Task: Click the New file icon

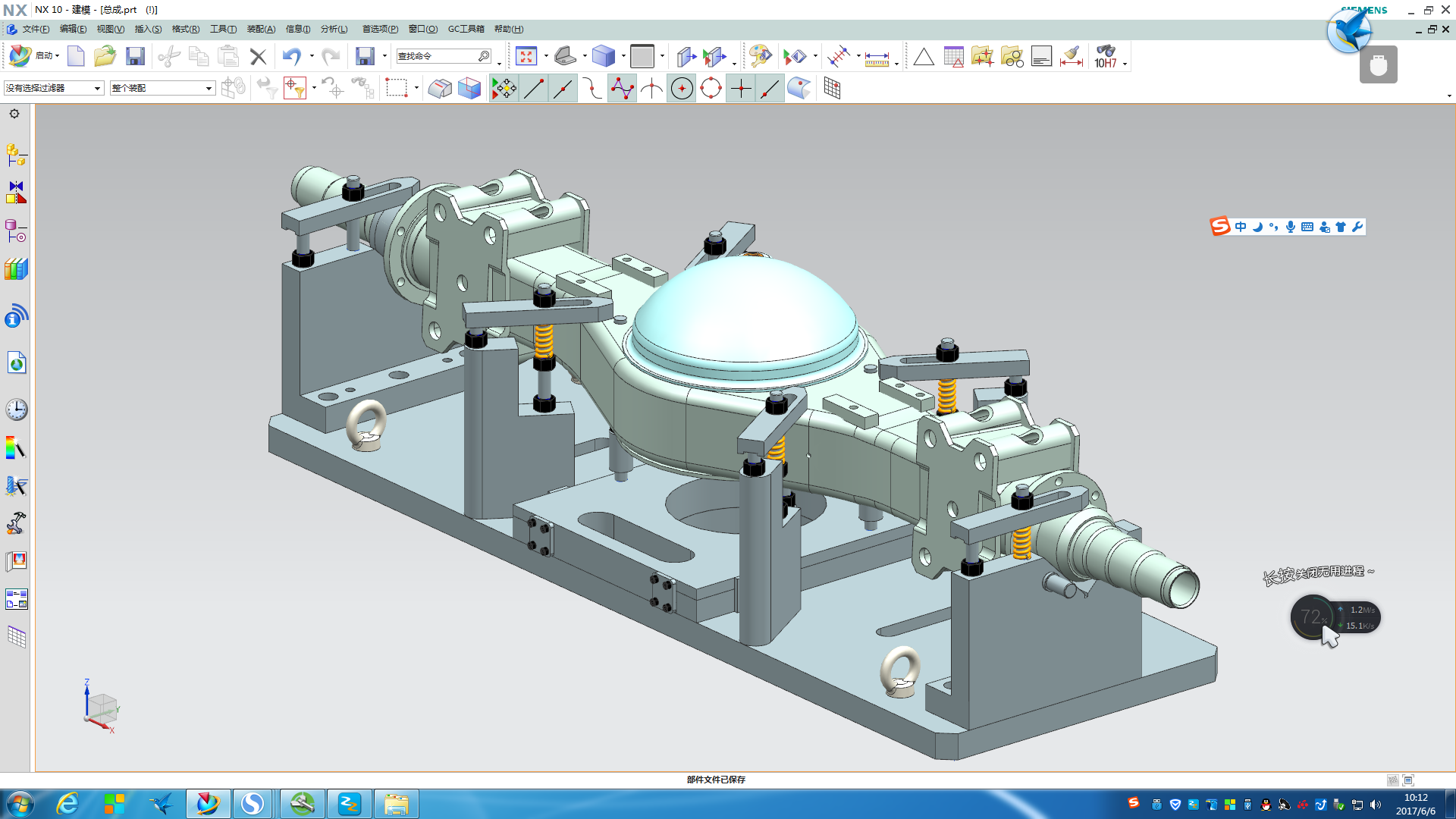Action: pyautogui.click(x=76, y=56)
